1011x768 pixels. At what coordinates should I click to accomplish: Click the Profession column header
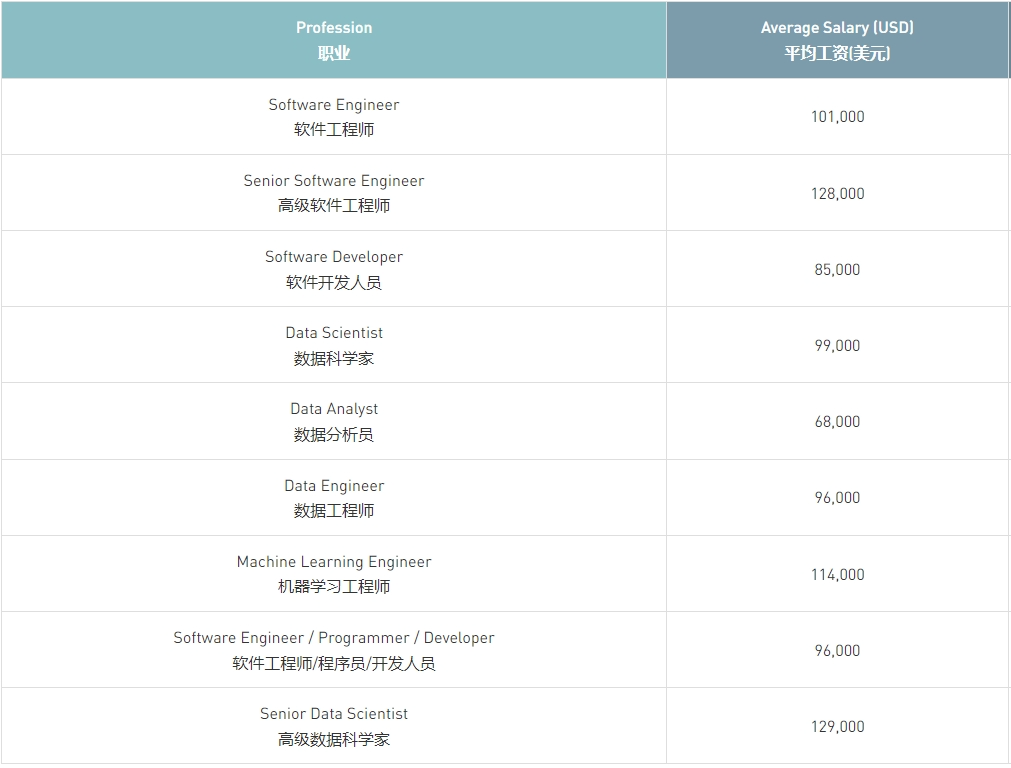coord(334,40)
